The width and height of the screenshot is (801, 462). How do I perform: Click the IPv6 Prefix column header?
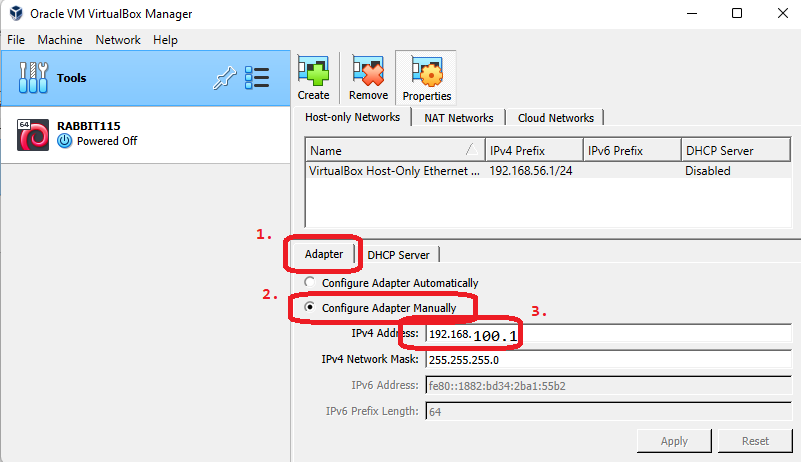[x=632, y=151]
